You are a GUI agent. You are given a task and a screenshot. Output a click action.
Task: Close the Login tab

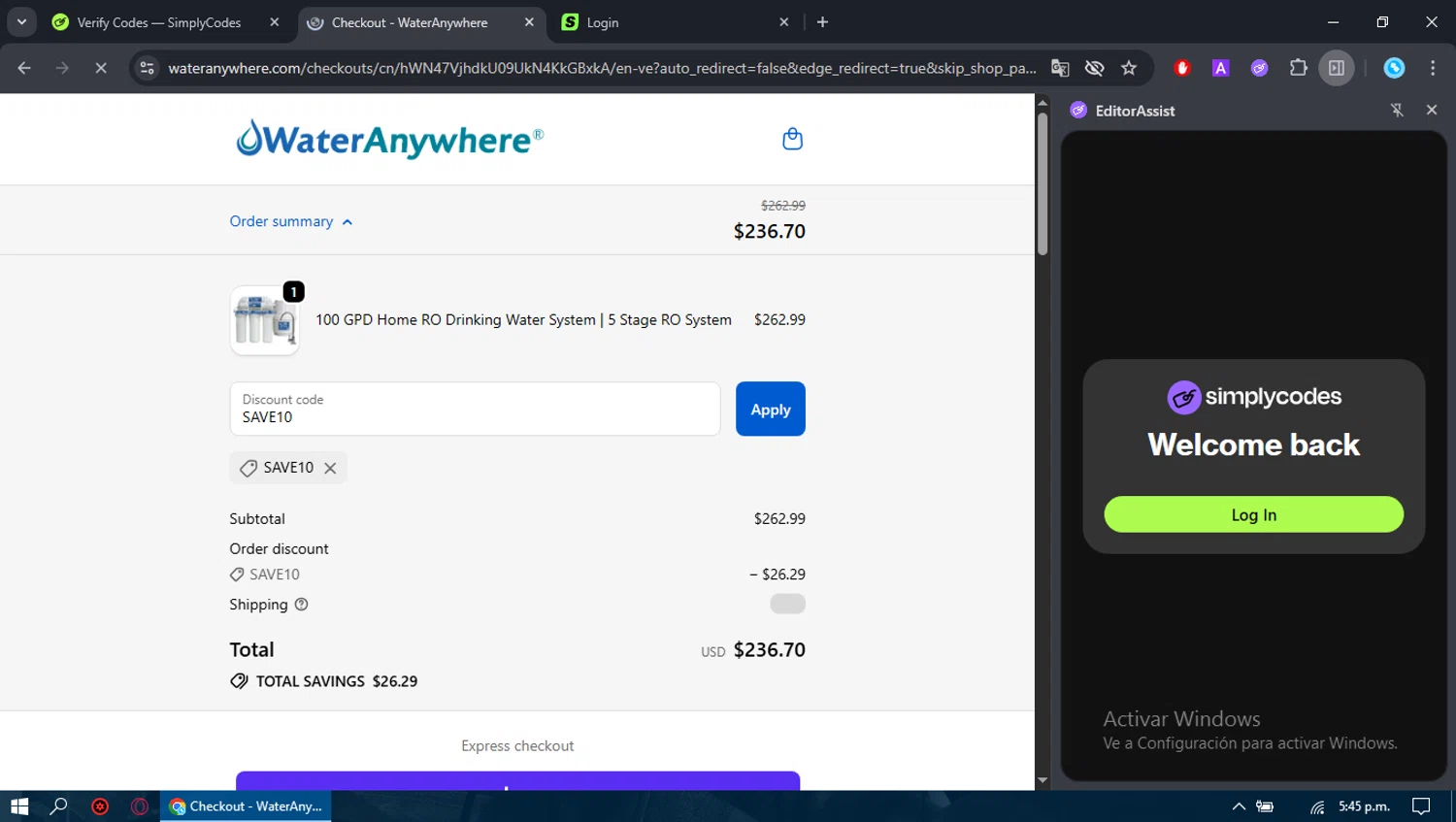pos(783,22)
